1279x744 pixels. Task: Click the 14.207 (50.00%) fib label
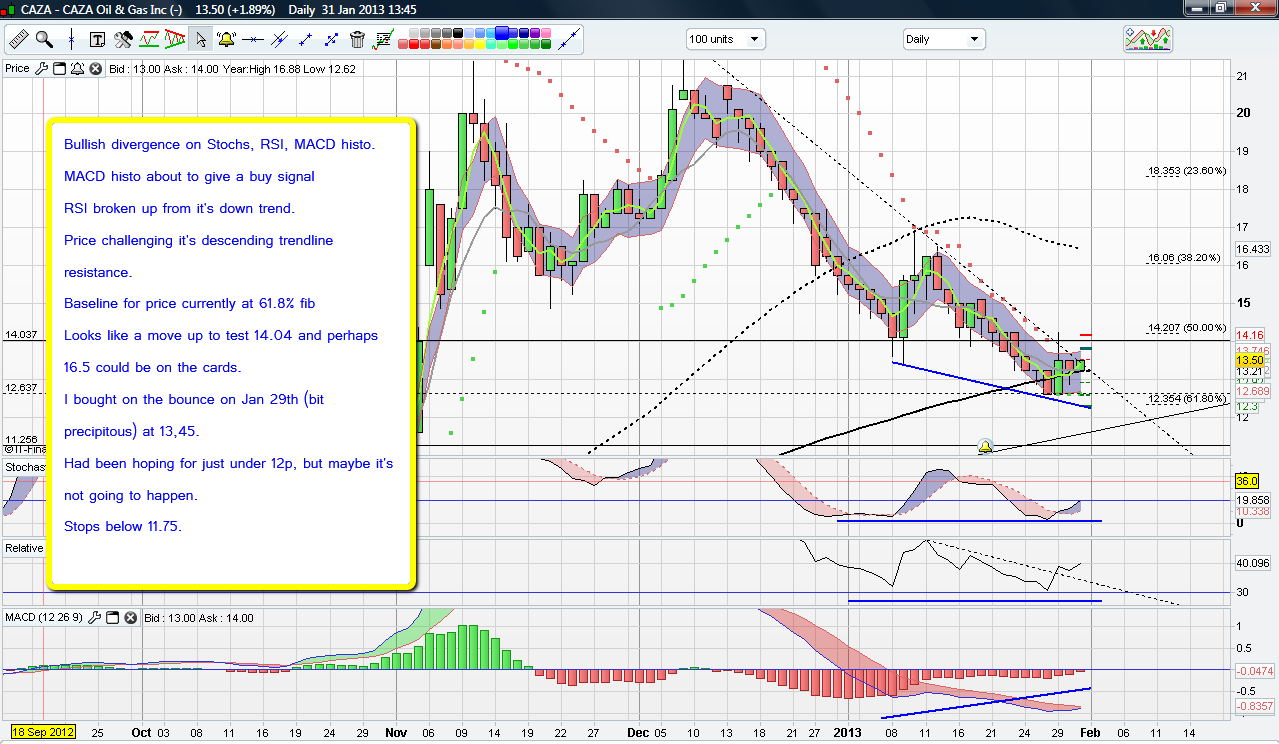click(1187, 327)
